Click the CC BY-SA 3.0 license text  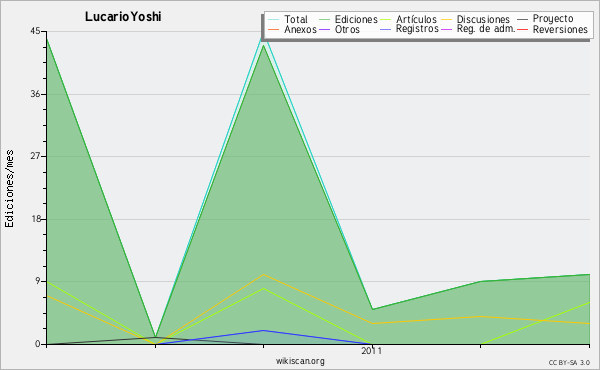pos(569,363)
